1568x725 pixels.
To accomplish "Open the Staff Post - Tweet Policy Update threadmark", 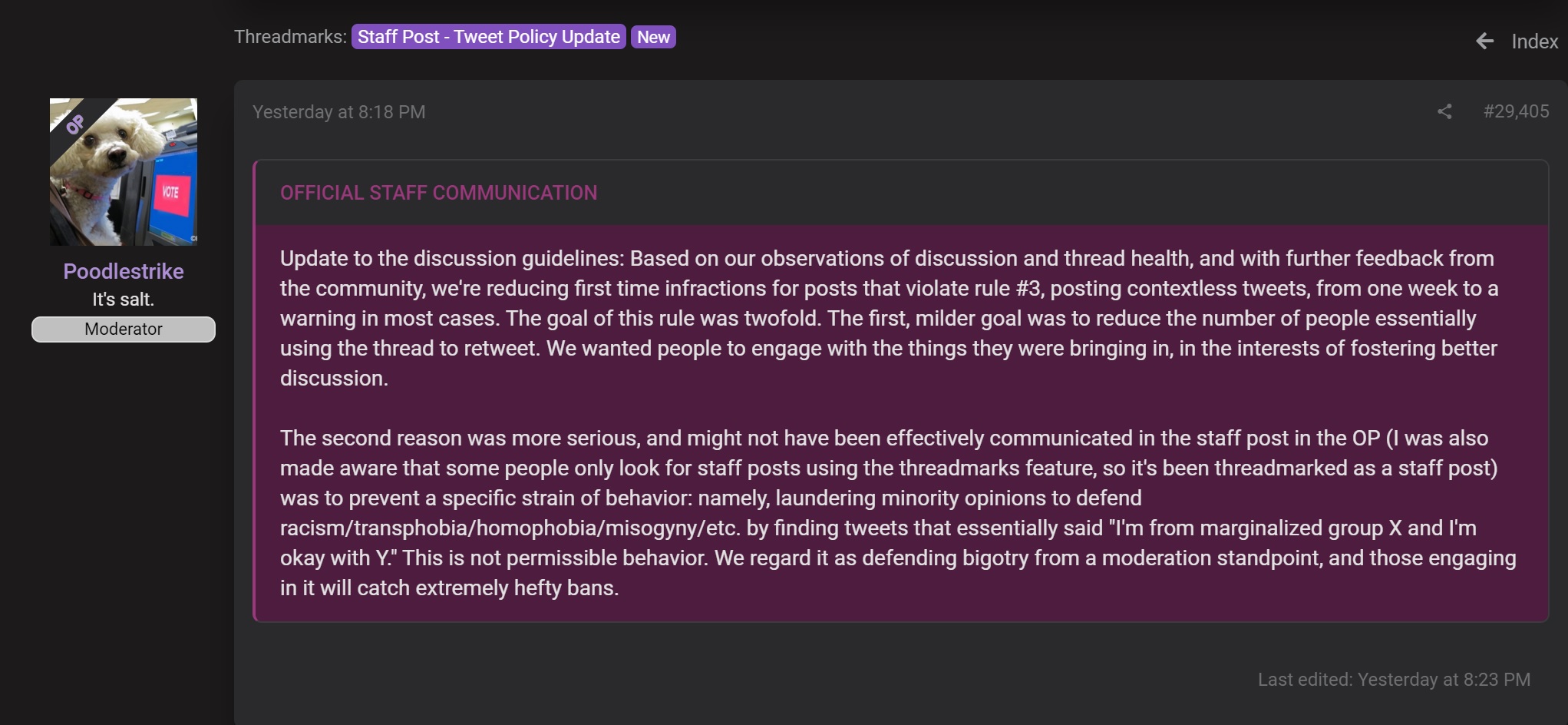I will click(489, 37).
